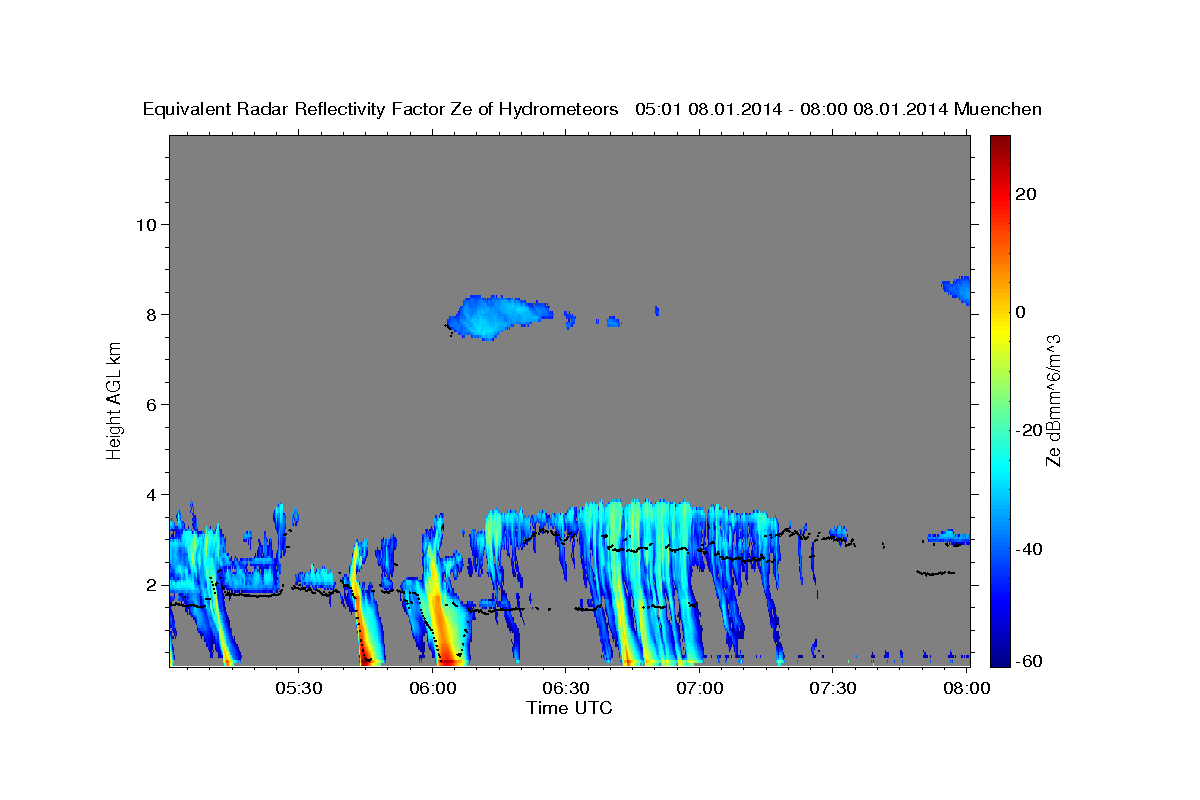Screen dimensions: 1200x800
Task: Click the '4' height tick label
Action: coord(152,494)
